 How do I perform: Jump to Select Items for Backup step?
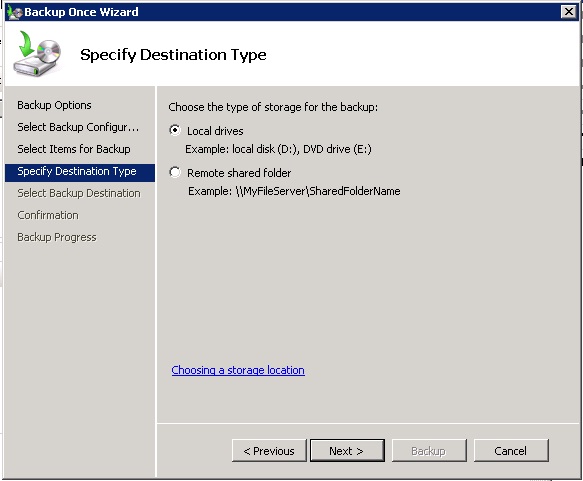[x=74, y=149]
